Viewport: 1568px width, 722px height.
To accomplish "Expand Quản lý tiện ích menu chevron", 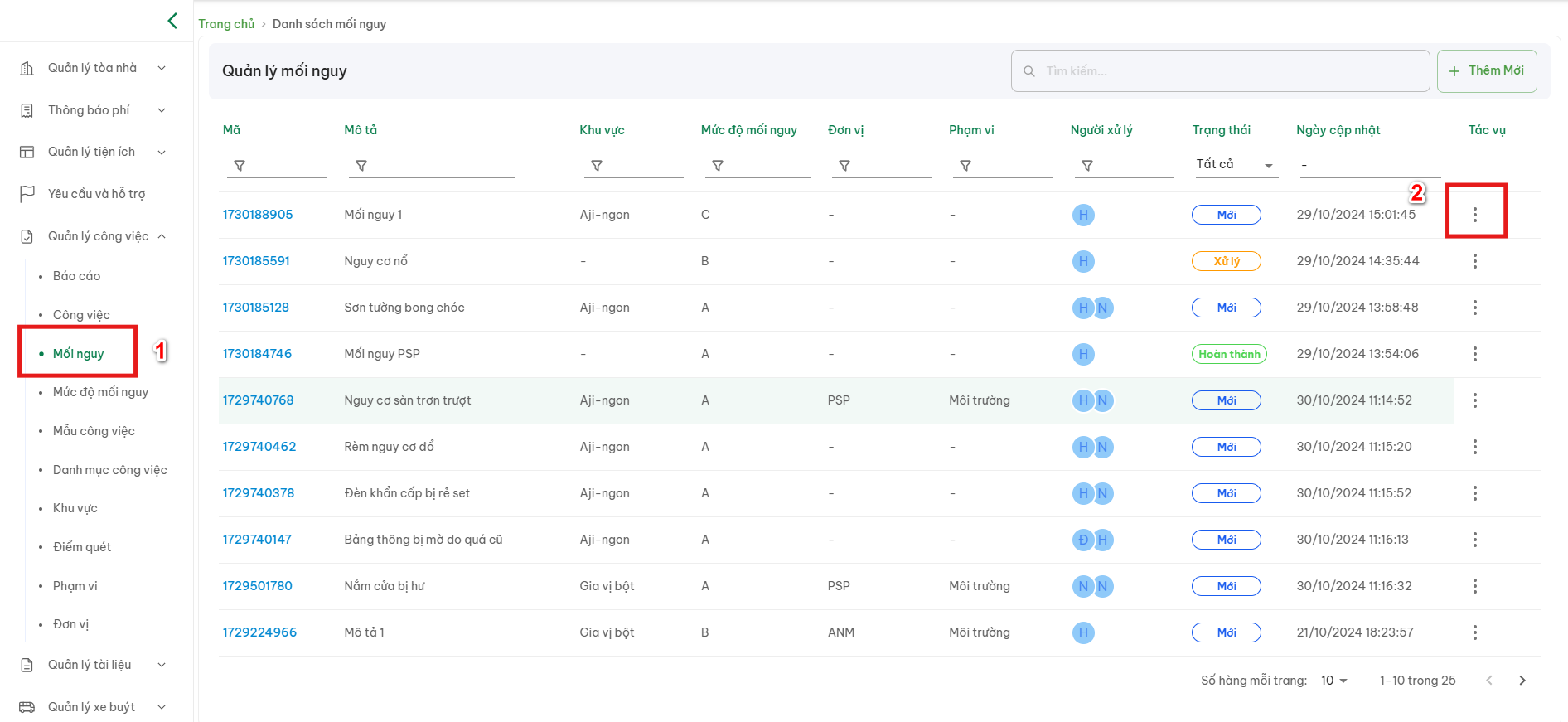I will [162, 152].
